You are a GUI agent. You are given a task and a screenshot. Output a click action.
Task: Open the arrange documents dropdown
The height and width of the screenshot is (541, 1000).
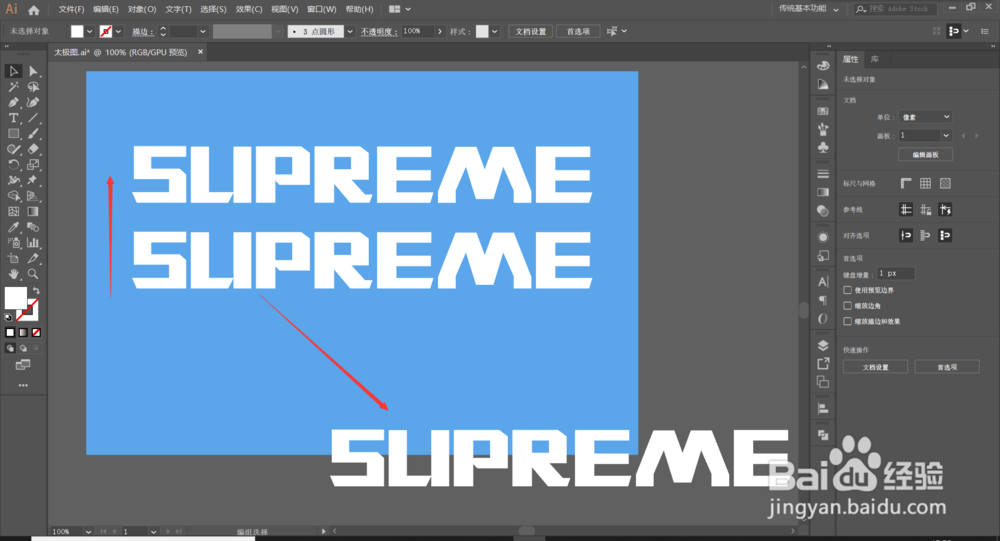(401, 9)
